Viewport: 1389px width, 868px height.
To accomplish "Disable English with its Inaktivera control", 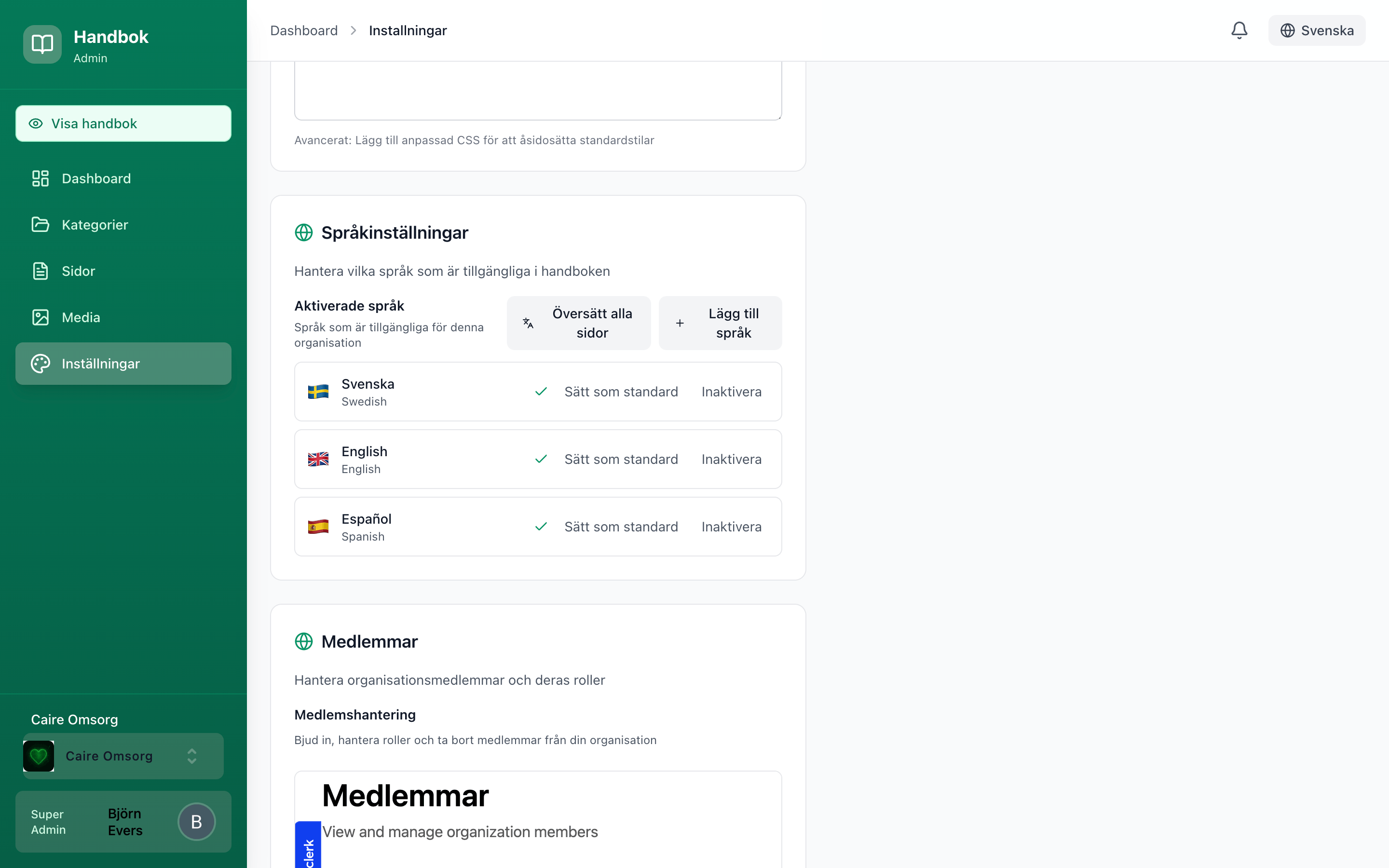I will point(731,459).
